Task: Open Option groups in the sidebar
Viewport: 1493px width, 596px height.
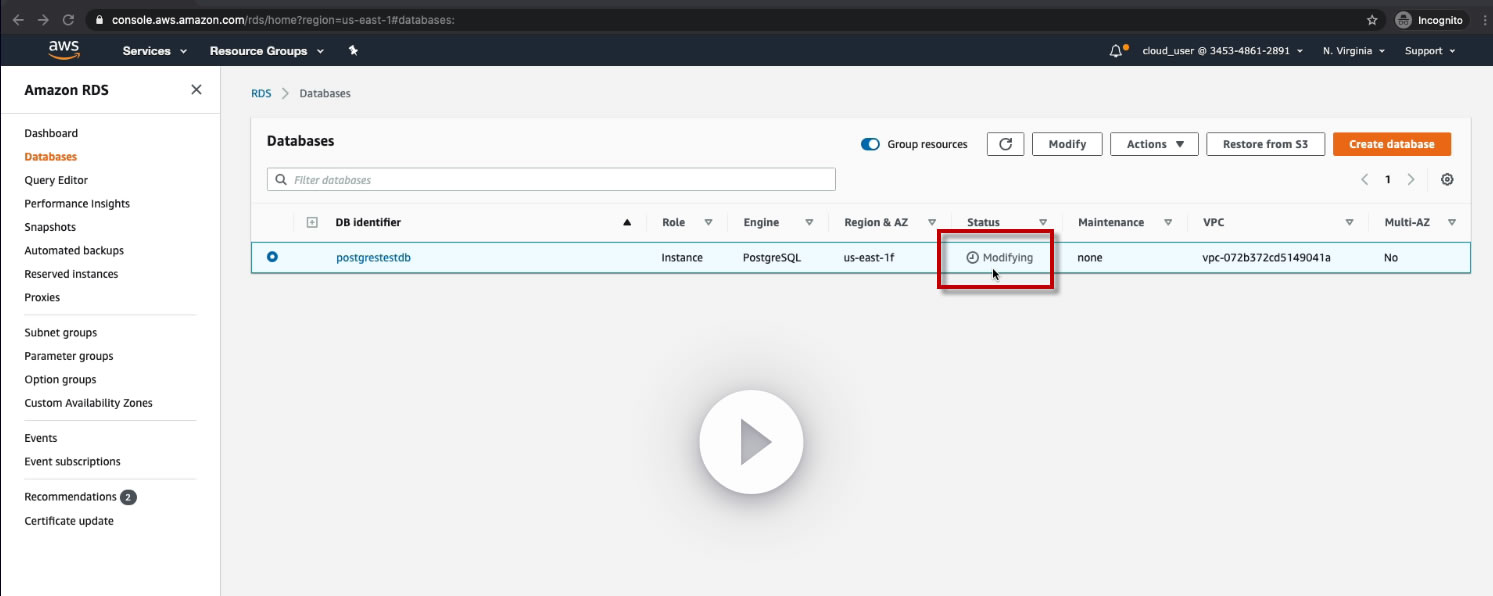Action: pyautogui.click(x=60, y=379)
